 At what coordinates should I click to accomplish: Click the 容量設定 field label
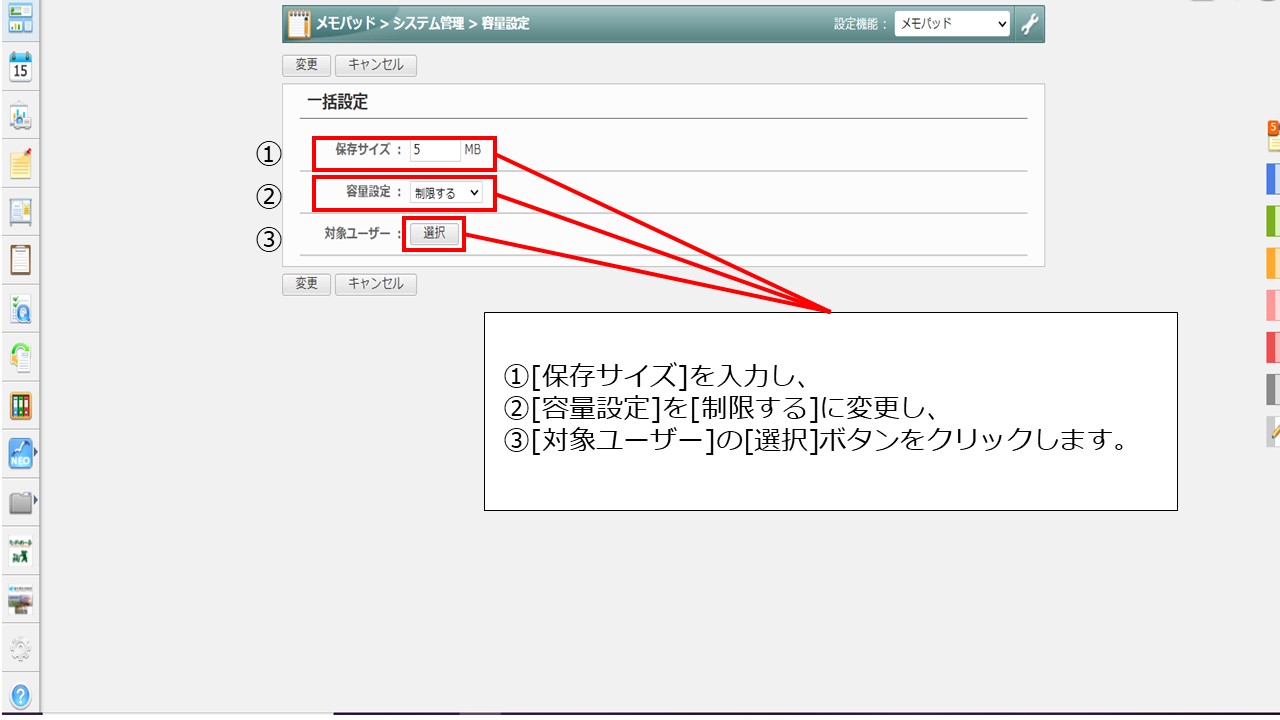[x=375, y=192]
